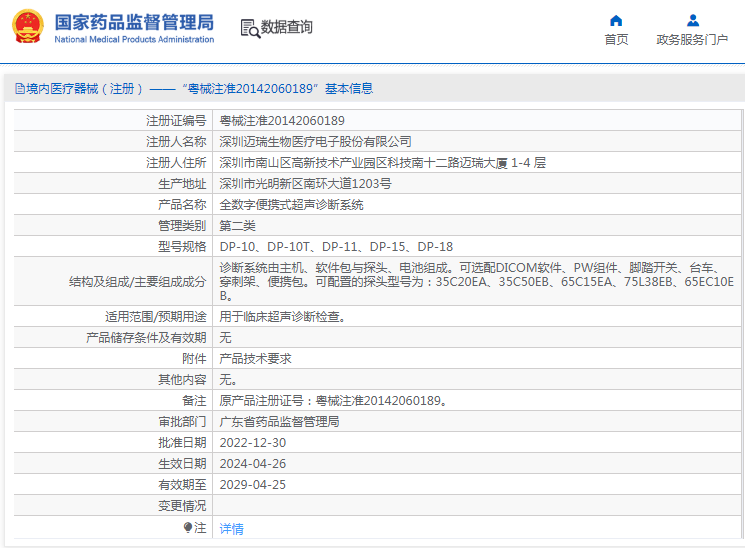Click the NMPA national emblem logo
The height and width of the screenshot is (548, 745).
point(28,27)
